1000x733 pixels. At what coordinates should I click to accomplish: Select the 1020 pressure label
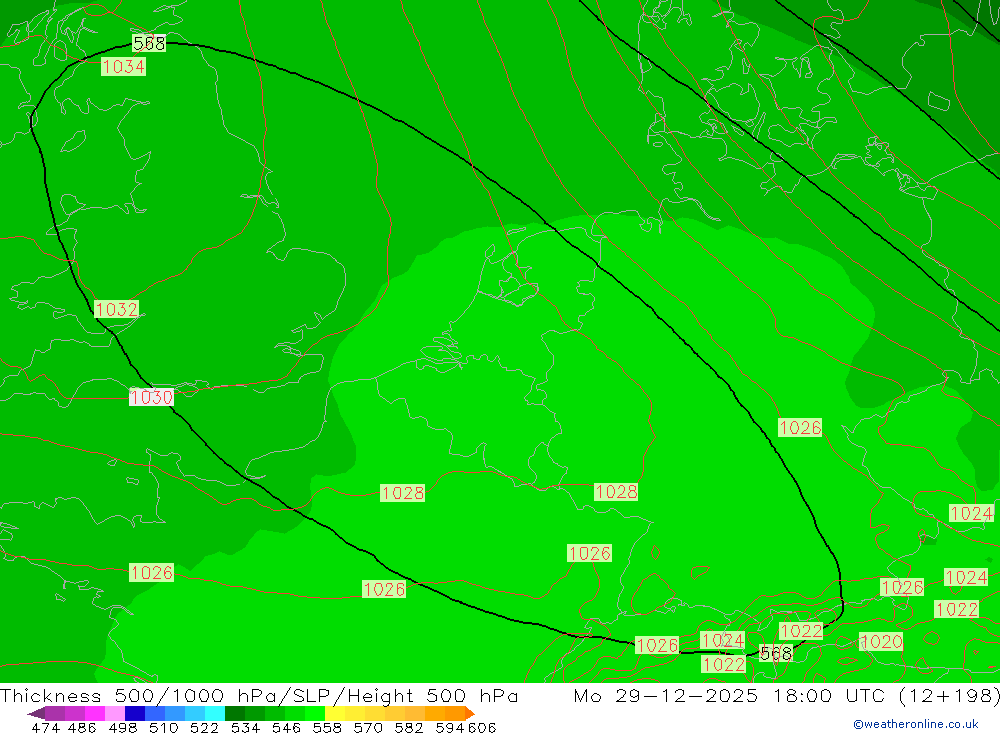881,642
